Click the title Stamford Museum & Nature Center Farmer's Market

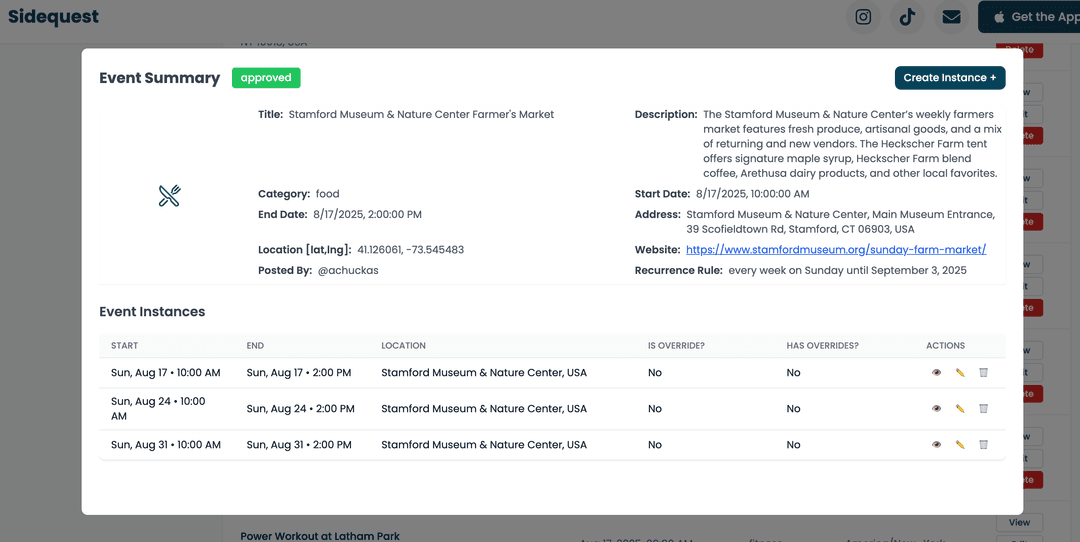(x=421, y=114)
